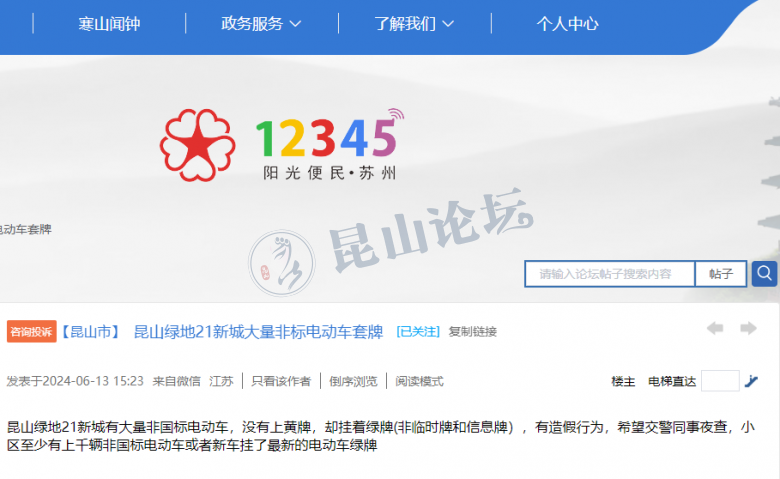Click the 复制链接 link
The height and width of the screenshot is (479, 780).
(473, 332)
